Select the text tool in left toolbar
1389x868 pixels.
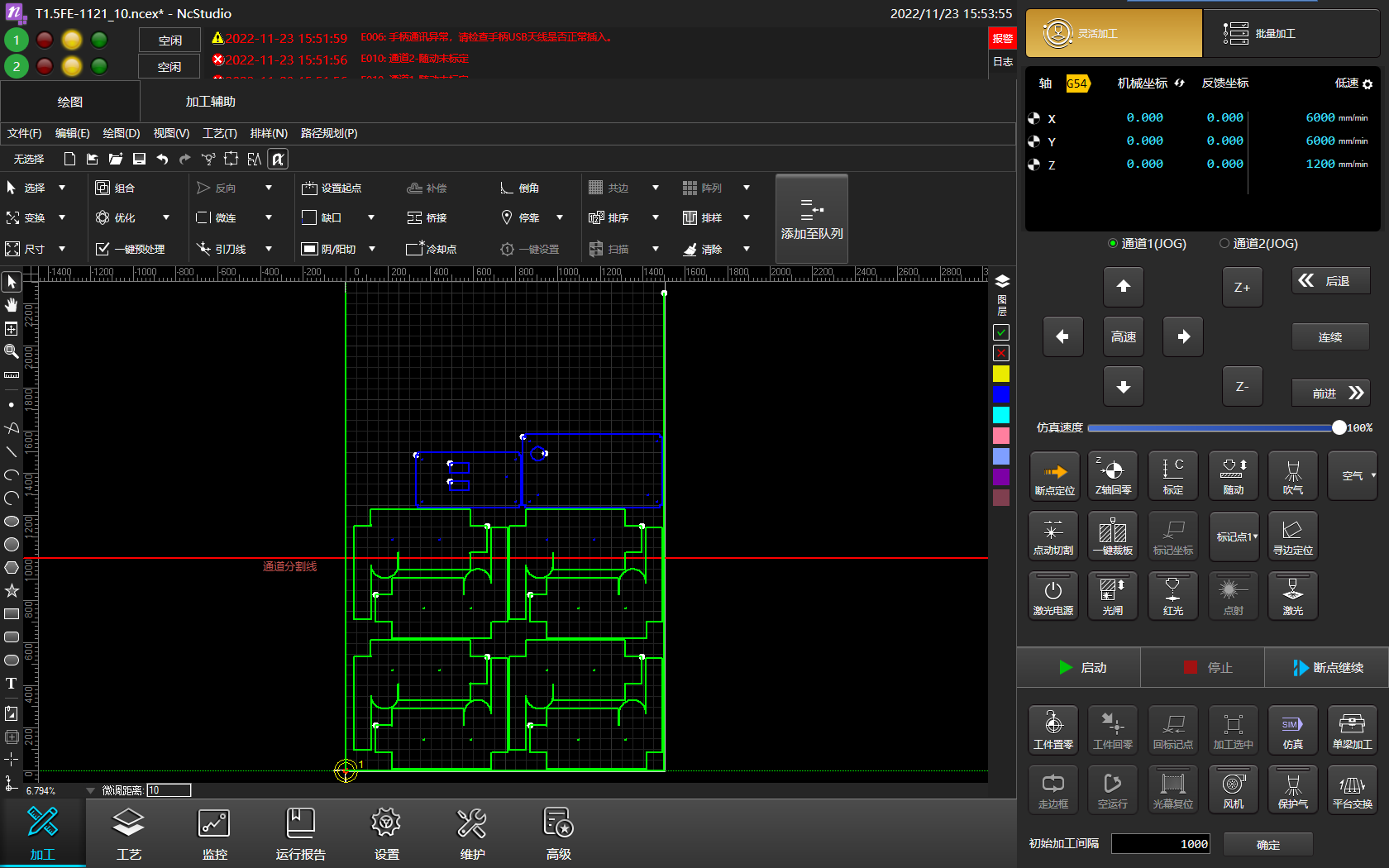[x=12, y=683]
